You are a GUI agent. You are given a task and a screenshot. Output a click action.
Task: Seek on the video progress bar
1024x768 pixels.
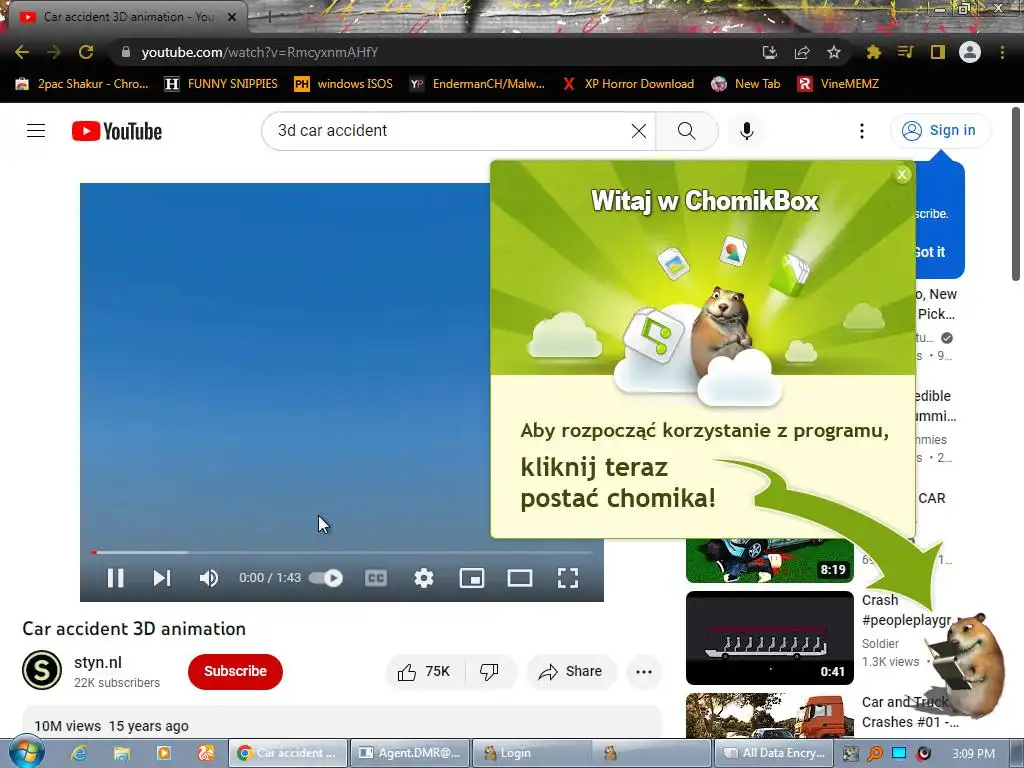click(342, 552)
